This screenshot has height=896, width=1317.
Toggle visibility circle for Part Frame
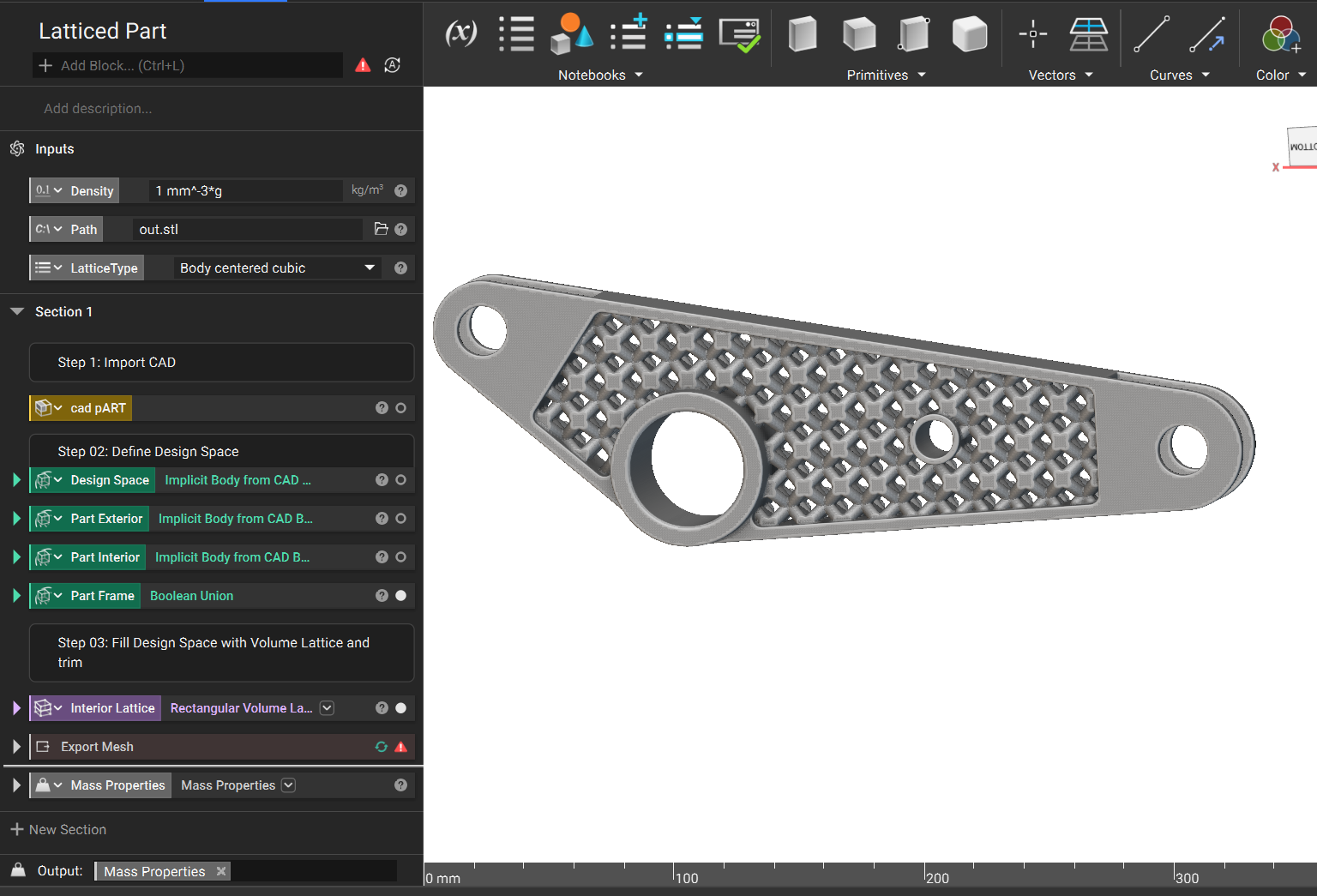coord(400,596)
